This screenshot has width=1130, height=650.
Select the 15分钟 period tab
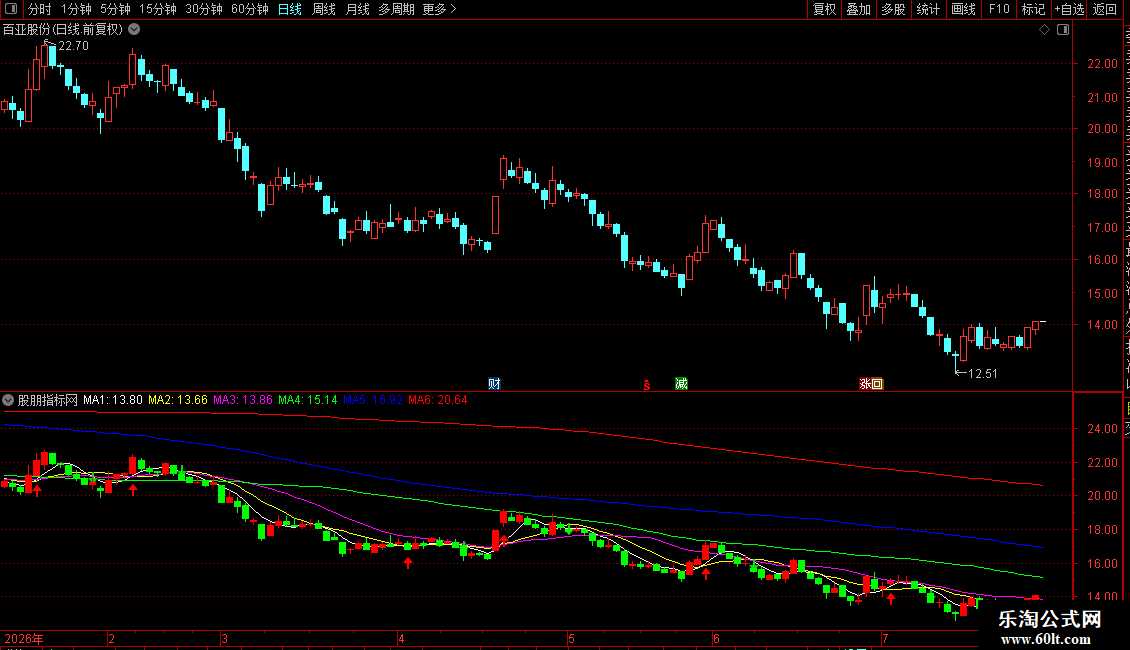[158, 9]
